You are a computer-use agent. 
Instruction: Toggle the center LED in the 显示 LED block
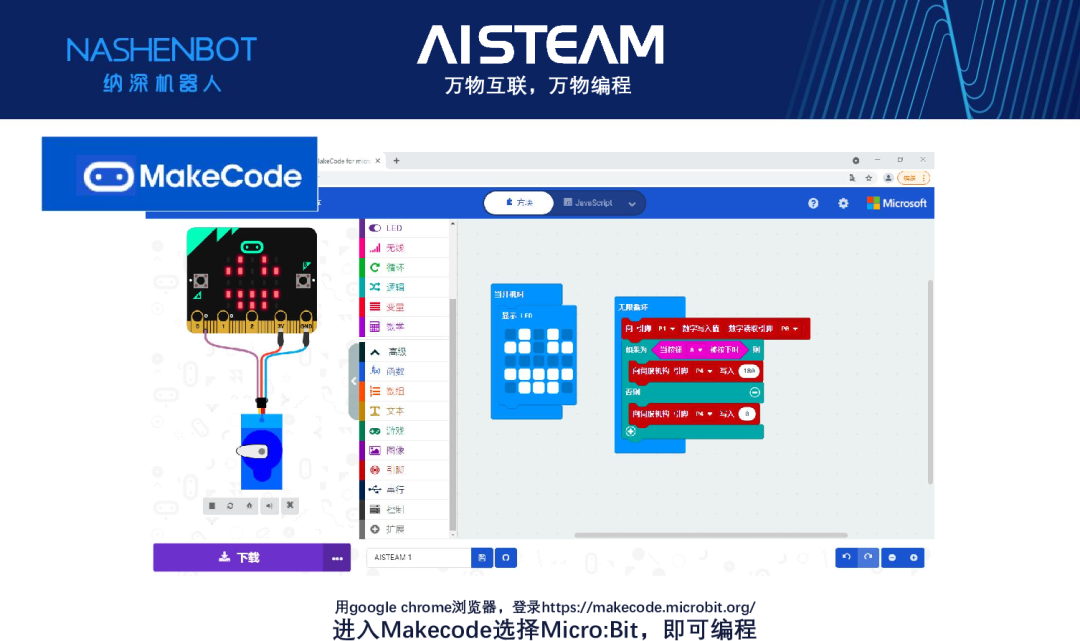point(539,361)
